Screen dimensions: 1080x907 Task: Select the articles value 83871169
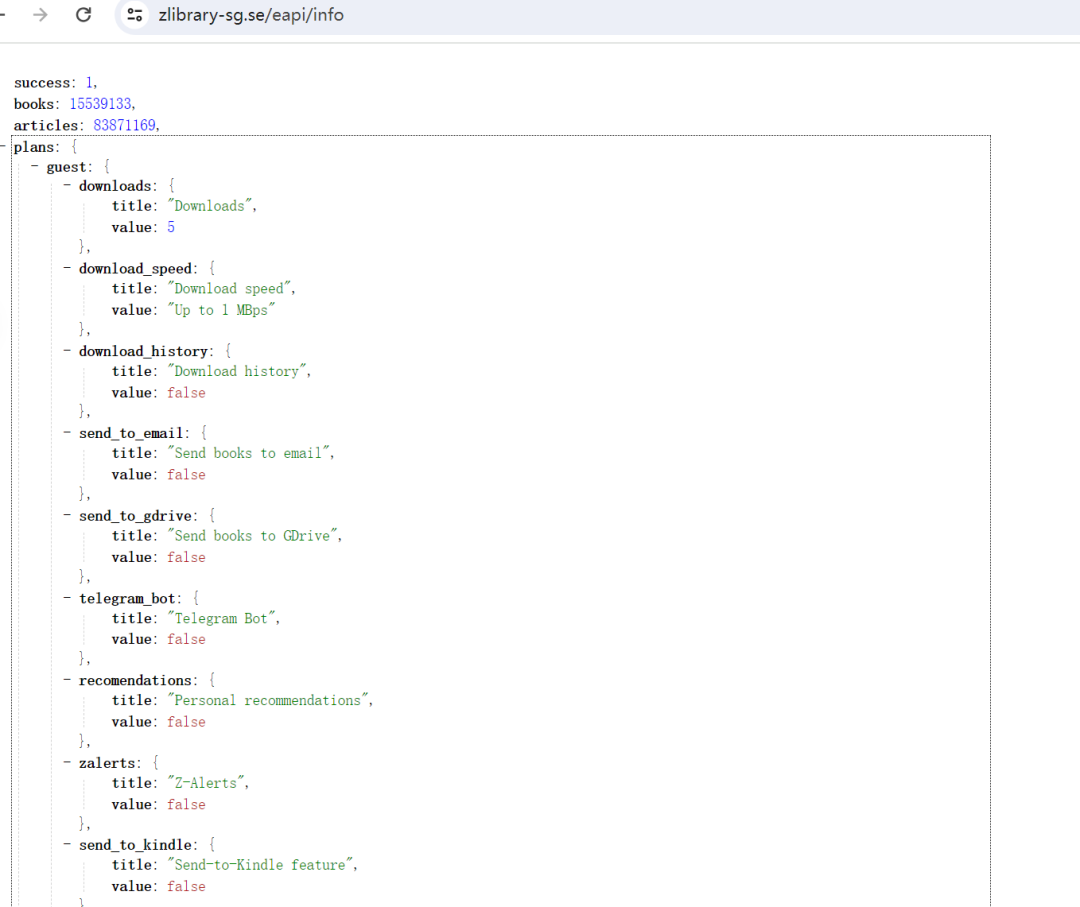coord(125,125)
